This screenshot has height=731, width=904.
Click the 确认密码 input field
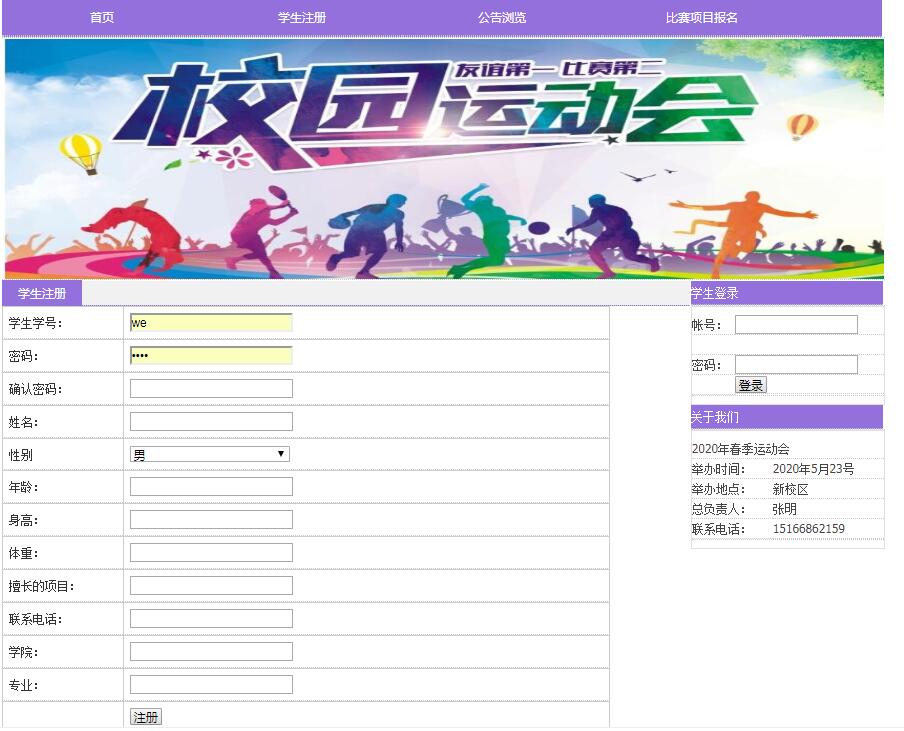211,389
